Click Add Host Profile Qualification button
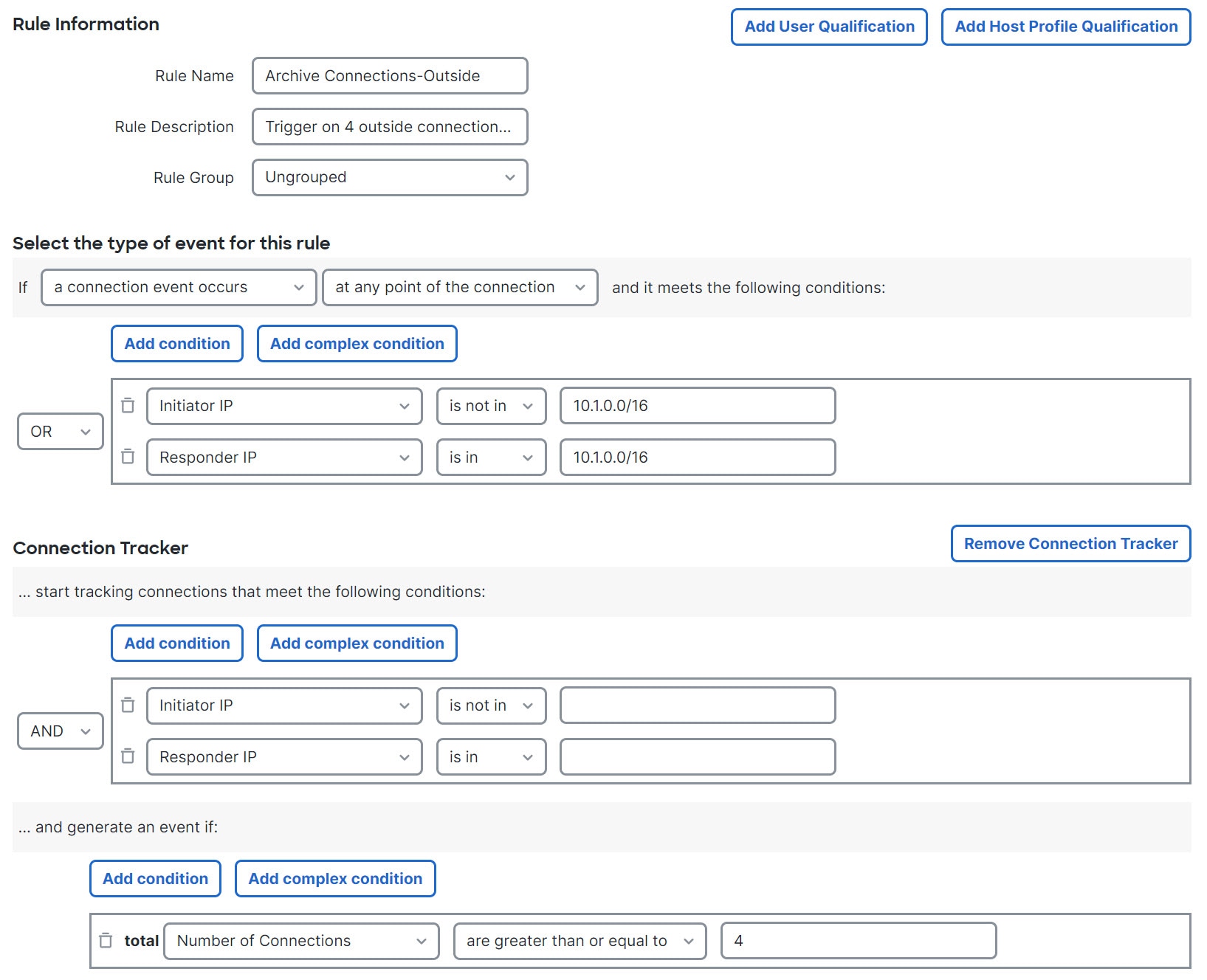 tap(1066, 27)
